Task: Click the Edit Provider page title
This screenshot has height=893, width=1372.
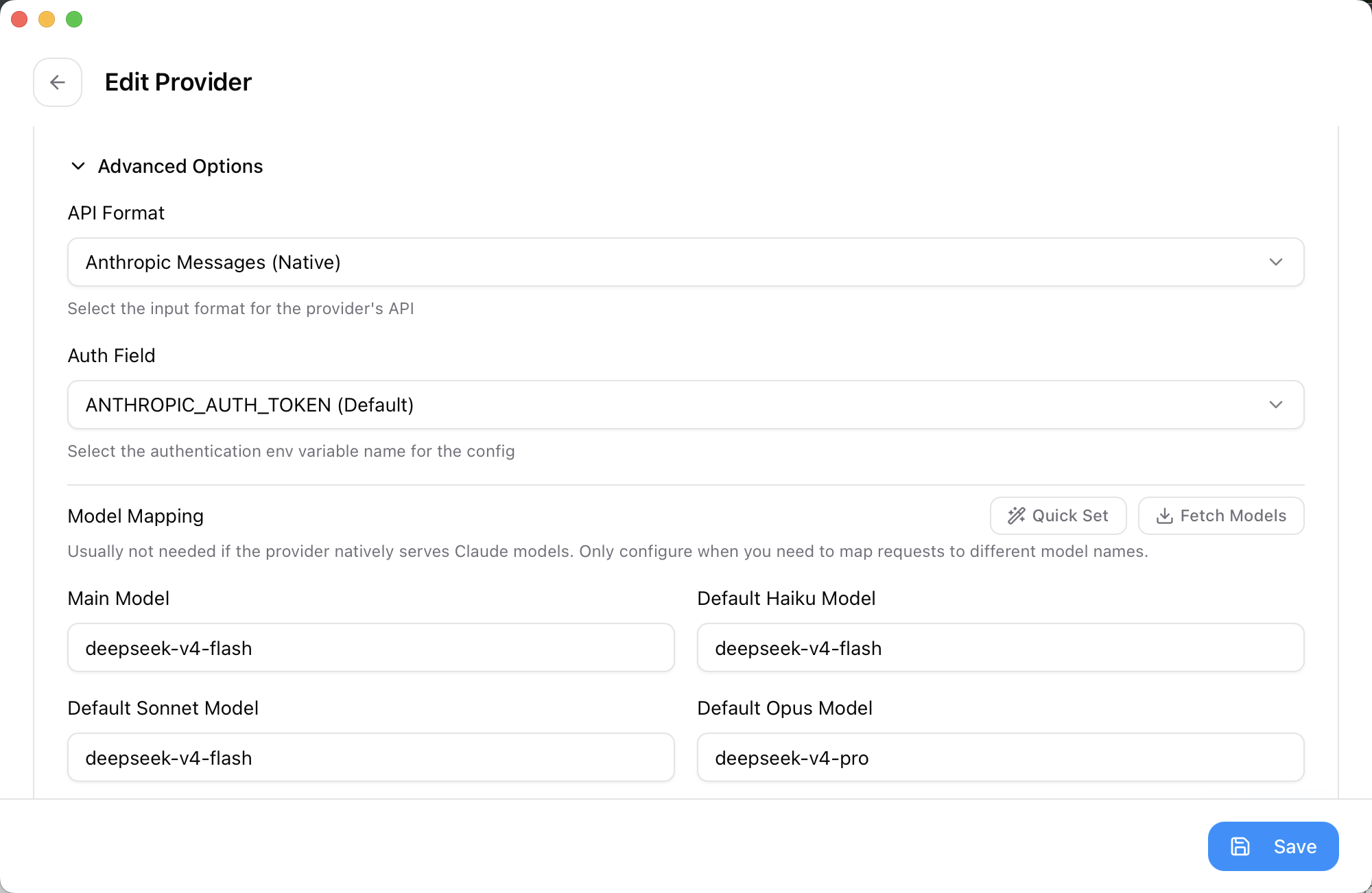Action: tap(178, 82)
